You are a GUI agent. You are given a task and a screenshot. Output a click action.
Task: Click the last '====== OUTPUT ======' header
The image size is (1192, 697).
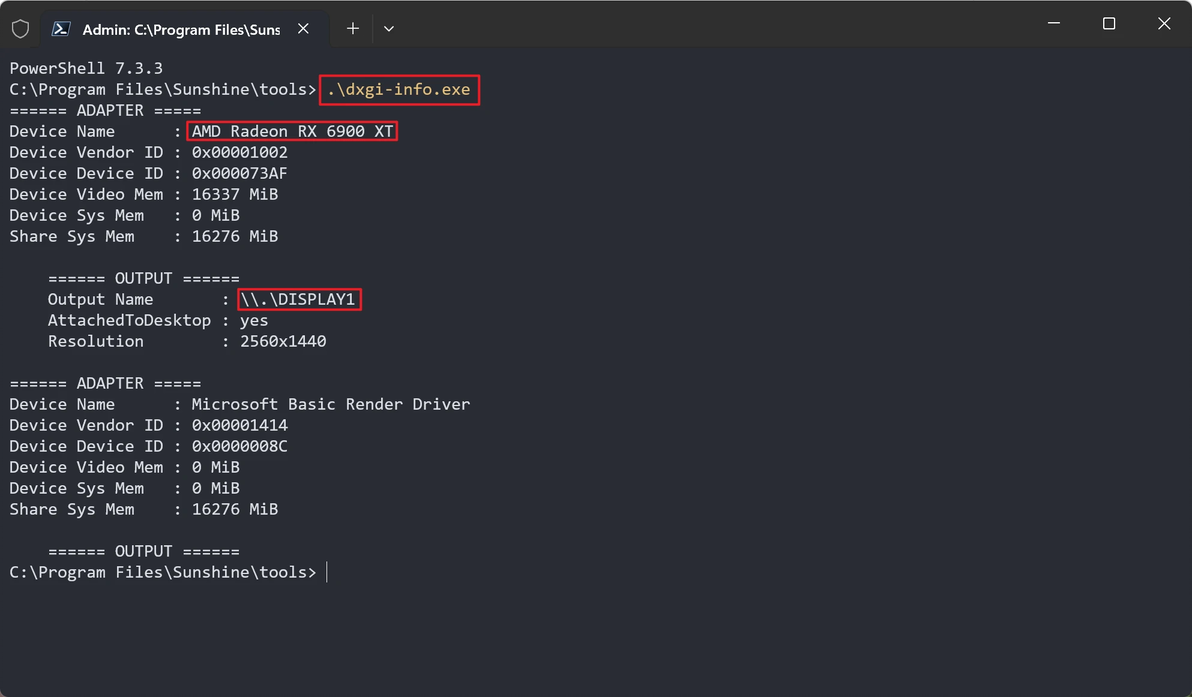pos(144,552)
